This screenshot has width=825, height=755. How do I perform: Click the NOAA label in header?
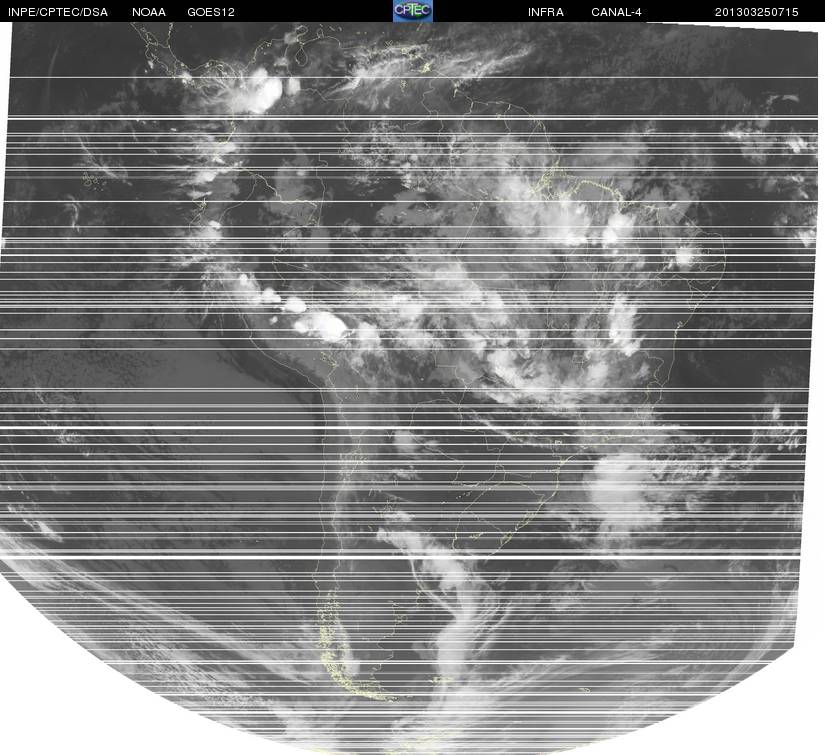pos(149,12)
